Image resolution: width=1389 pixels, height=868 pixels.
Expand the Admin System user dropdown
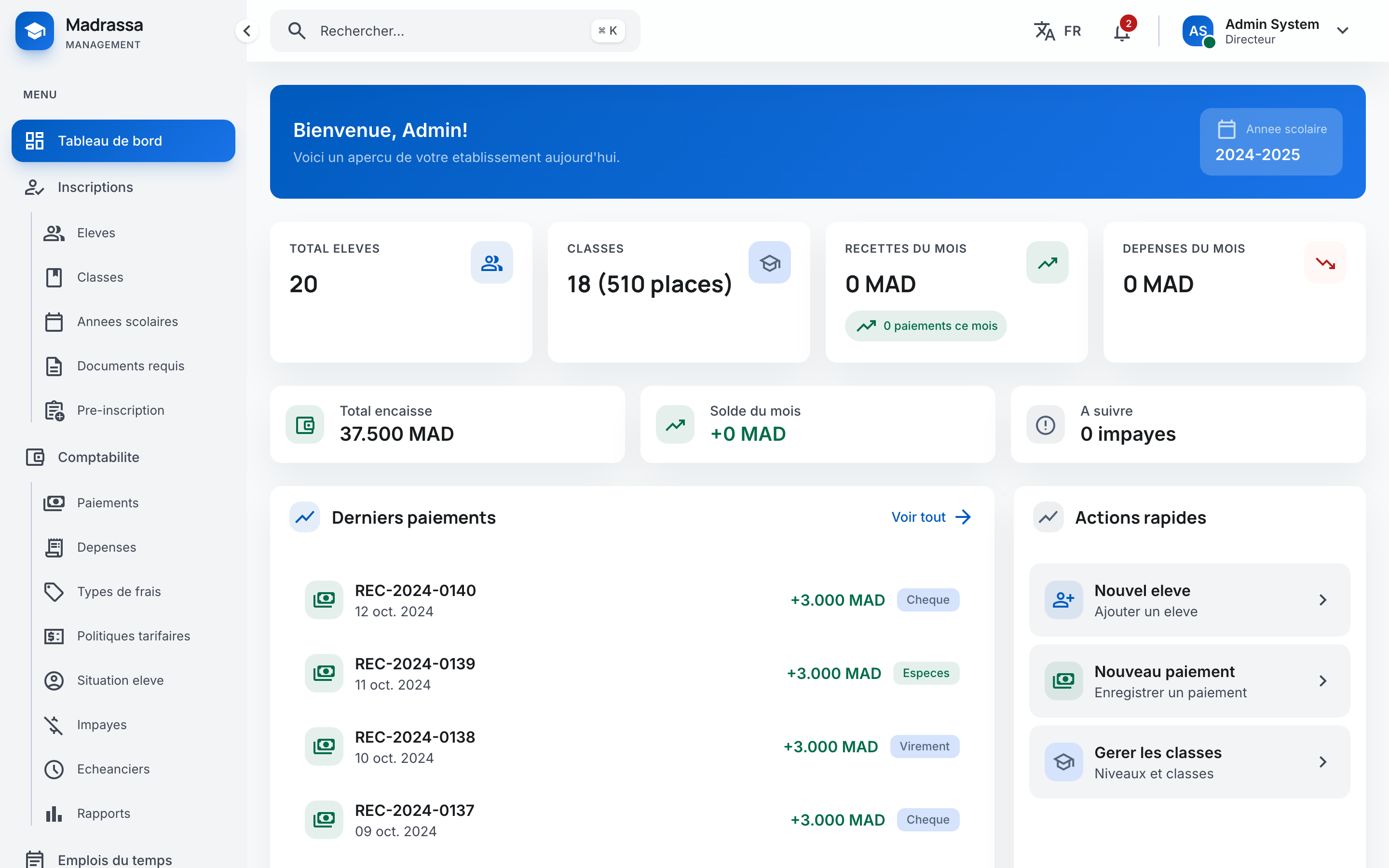coord(1342,31)
